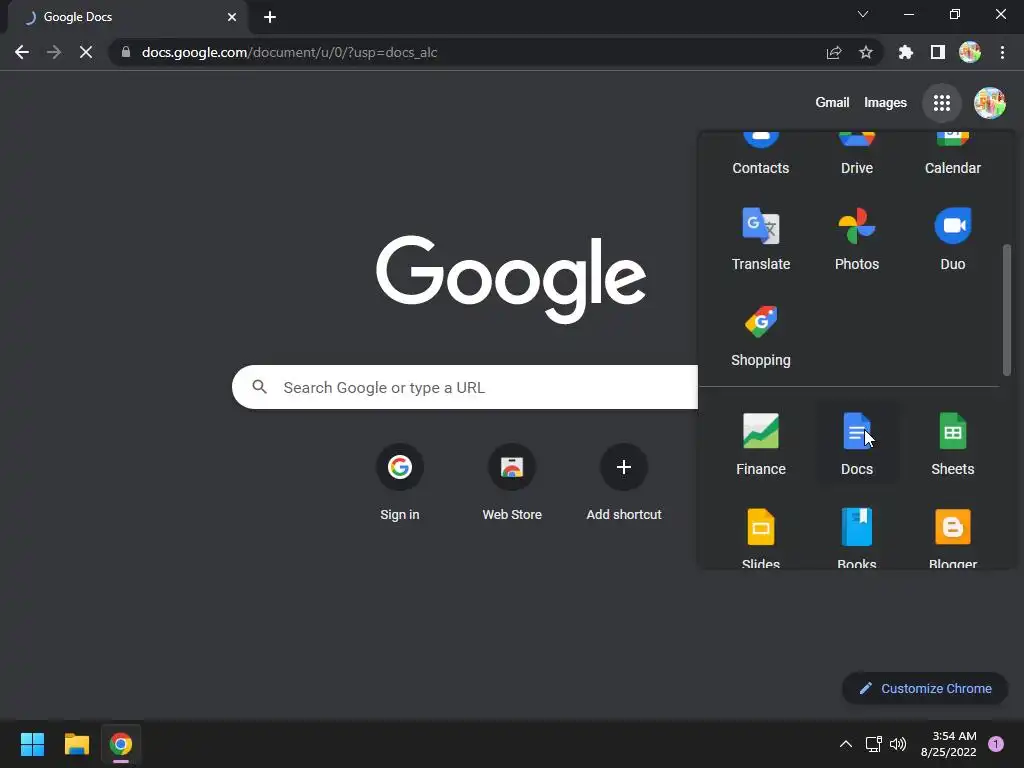Bookmark this tab with the star
This screenshot has height=768, width=1024.
pyautogui.click(x=865, y=52)
